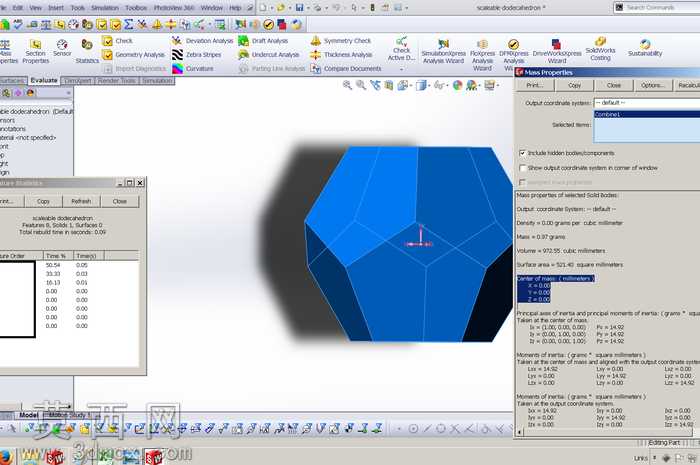Click the sigma summation toolbar icon

pyautogui.click(x=129, y=25)
